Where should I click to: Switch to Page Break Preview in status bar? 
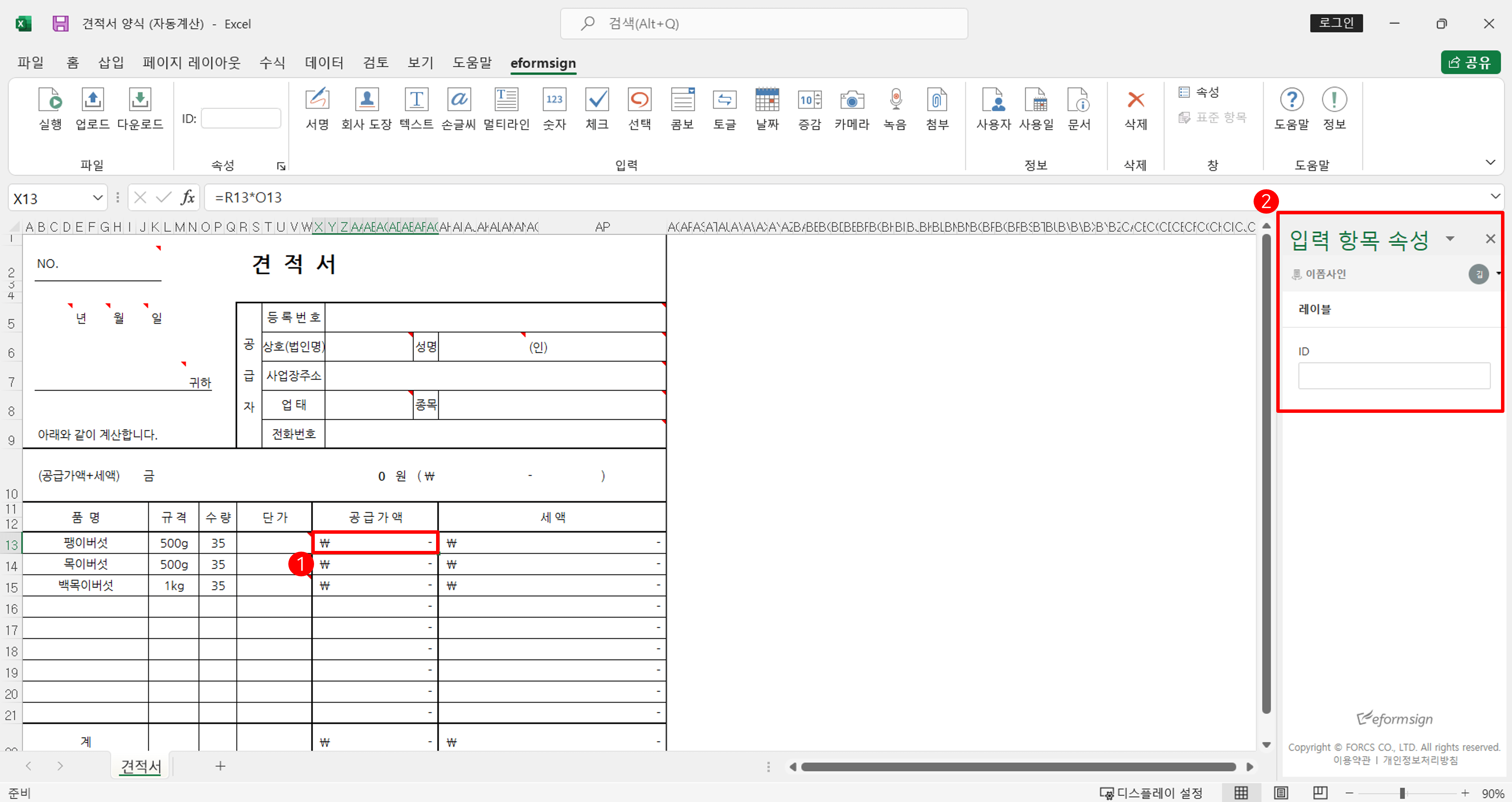1320,793
